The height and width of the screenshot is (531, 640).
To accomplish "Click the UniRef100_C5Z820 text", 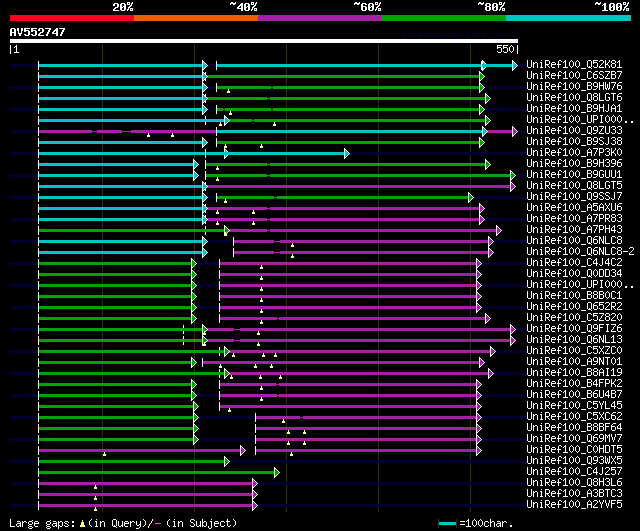I will [574, 318].
